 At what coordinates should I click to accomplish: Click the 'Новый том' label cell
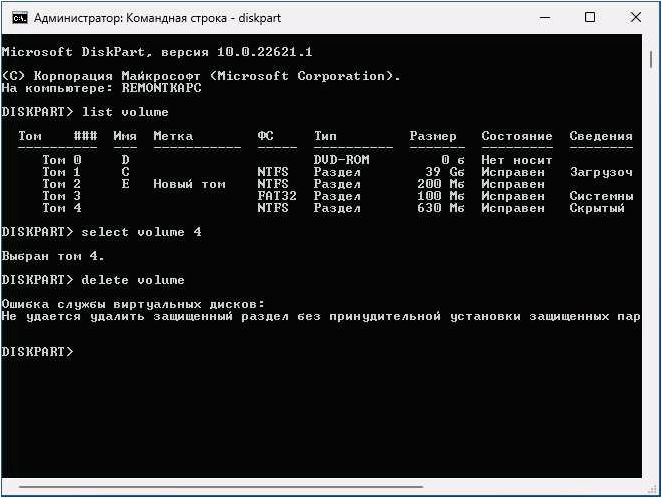pyautogui.click(x=189, y=184)
